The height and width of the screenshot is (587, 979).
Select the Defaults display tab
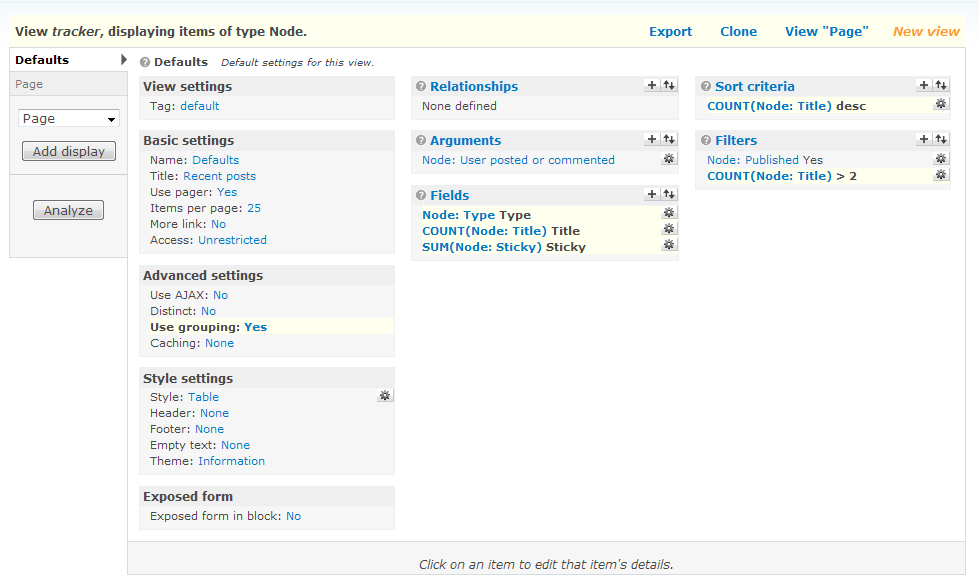pos(42,60)
